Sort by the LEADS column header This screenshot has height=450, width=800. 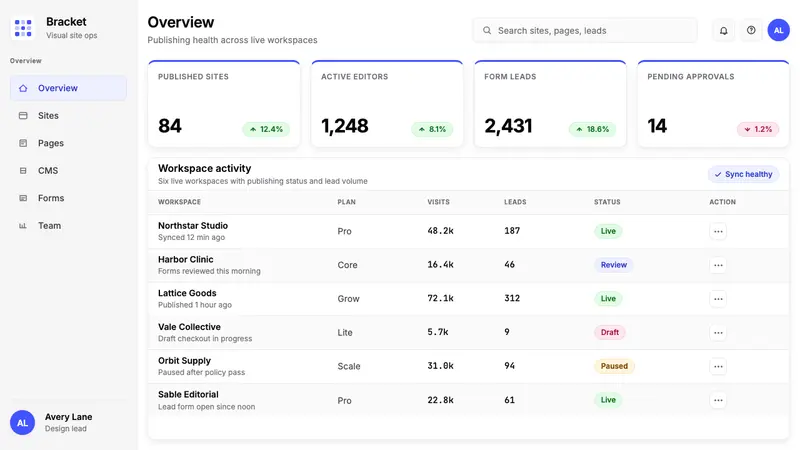(515, 202)
